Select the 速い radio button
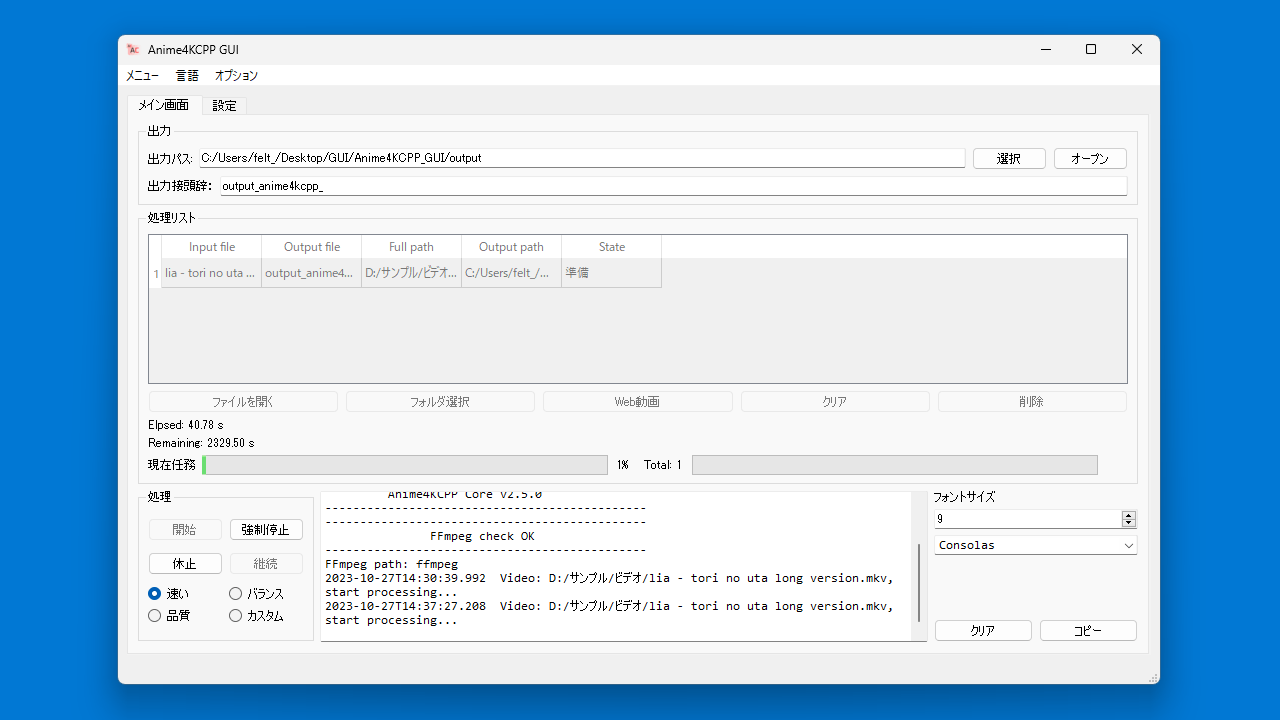This screenshot has width=1280, height=720. tap(154, 594)
